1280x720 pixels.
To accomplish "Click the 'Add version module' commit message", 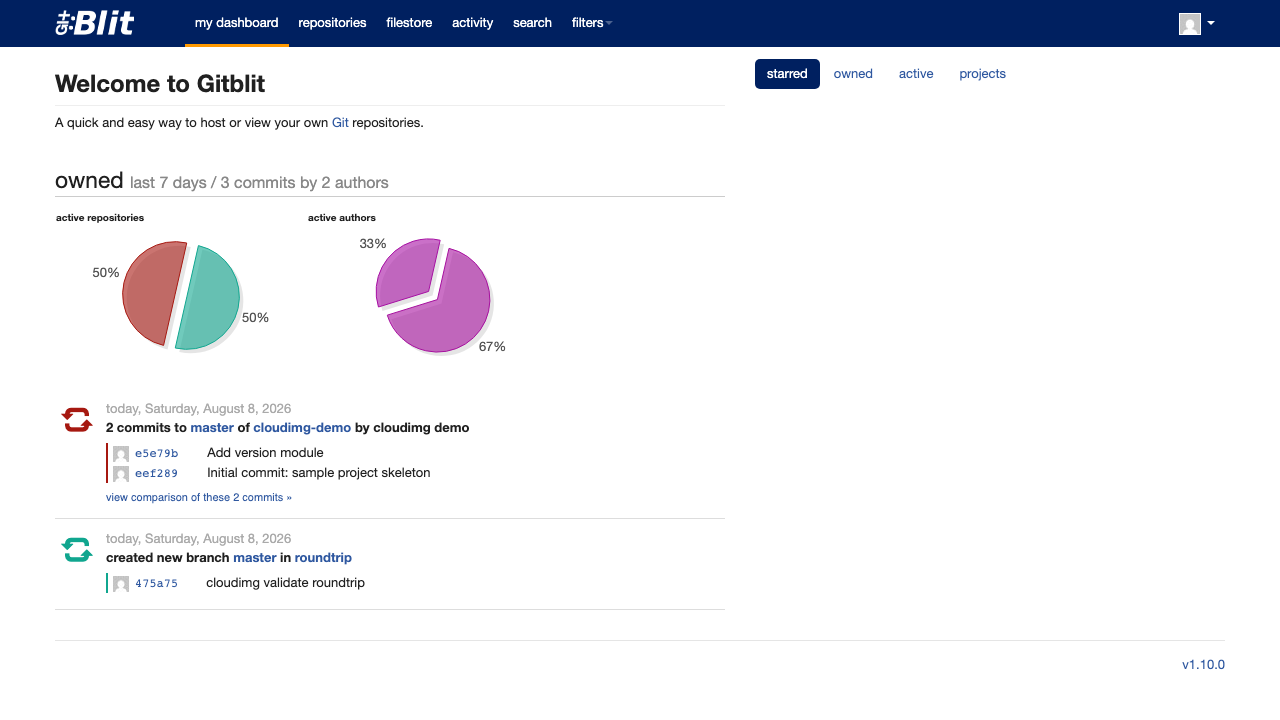I will click(x=265, y=453).
